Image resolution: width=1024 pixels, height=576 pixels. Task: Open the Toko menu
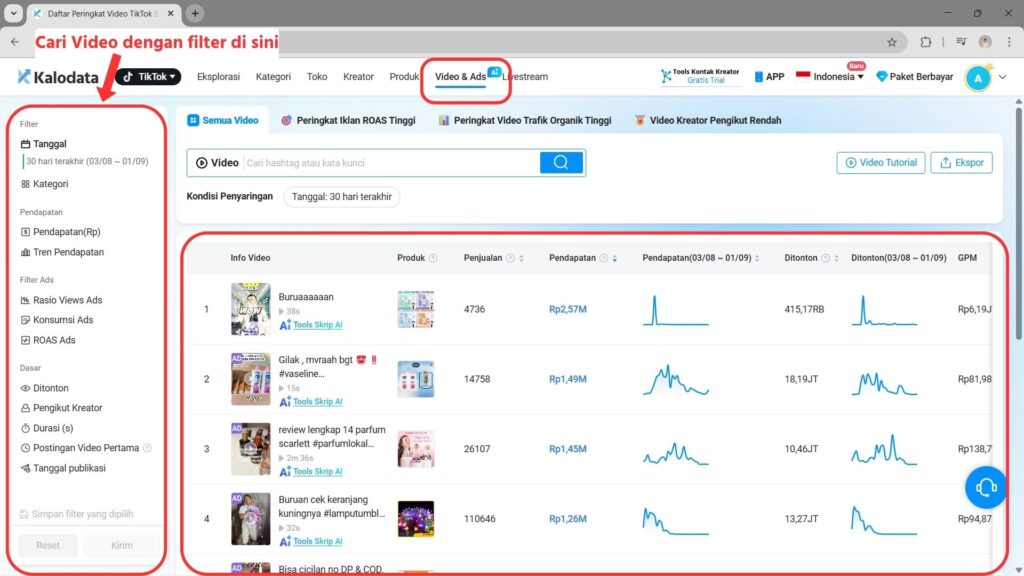[317, 76]
